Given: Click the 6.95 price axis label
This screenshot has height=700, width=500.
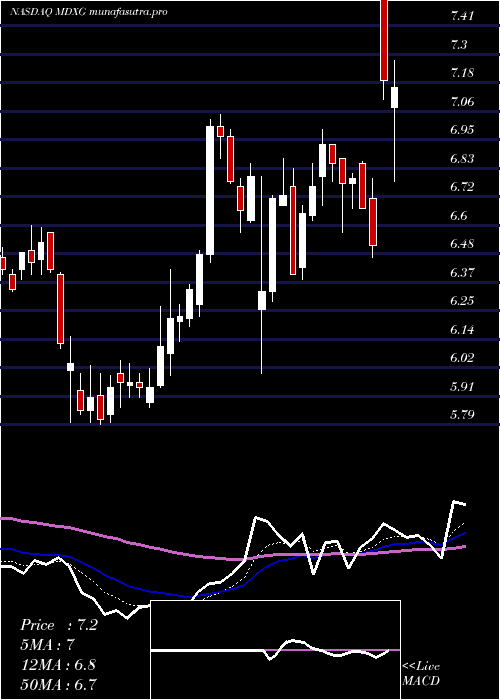Looking at the screenshot, I should point(462,130).
